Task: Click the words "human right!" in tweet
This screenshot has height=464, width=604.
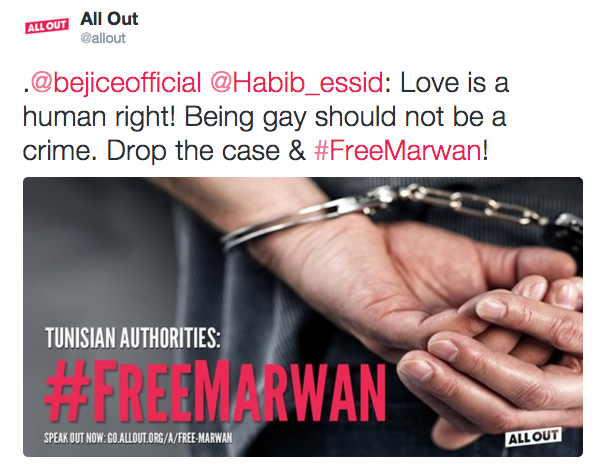Action: (99, 117)
